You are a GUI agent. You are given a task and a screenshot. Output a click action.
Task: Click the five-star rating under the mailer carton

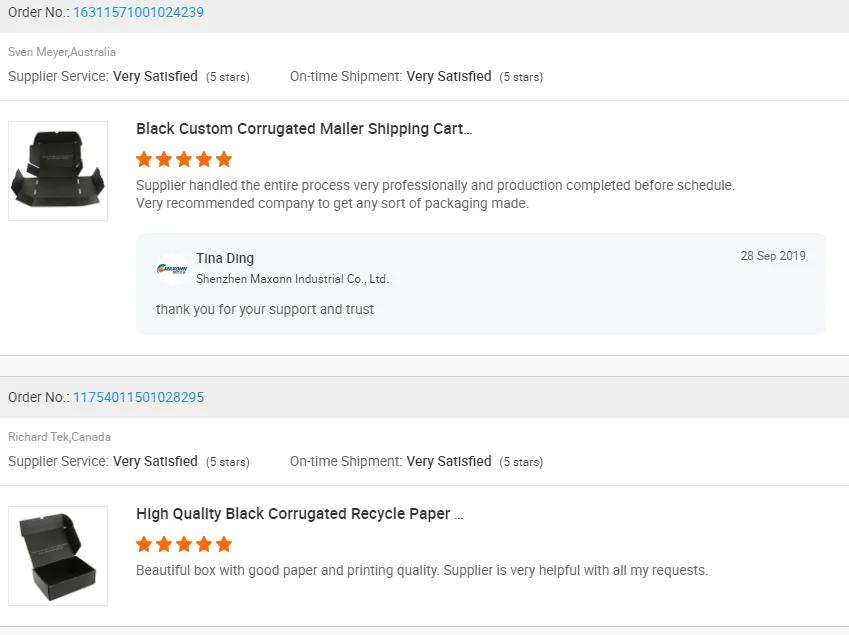pyautogui.click(x=184, y=159)
